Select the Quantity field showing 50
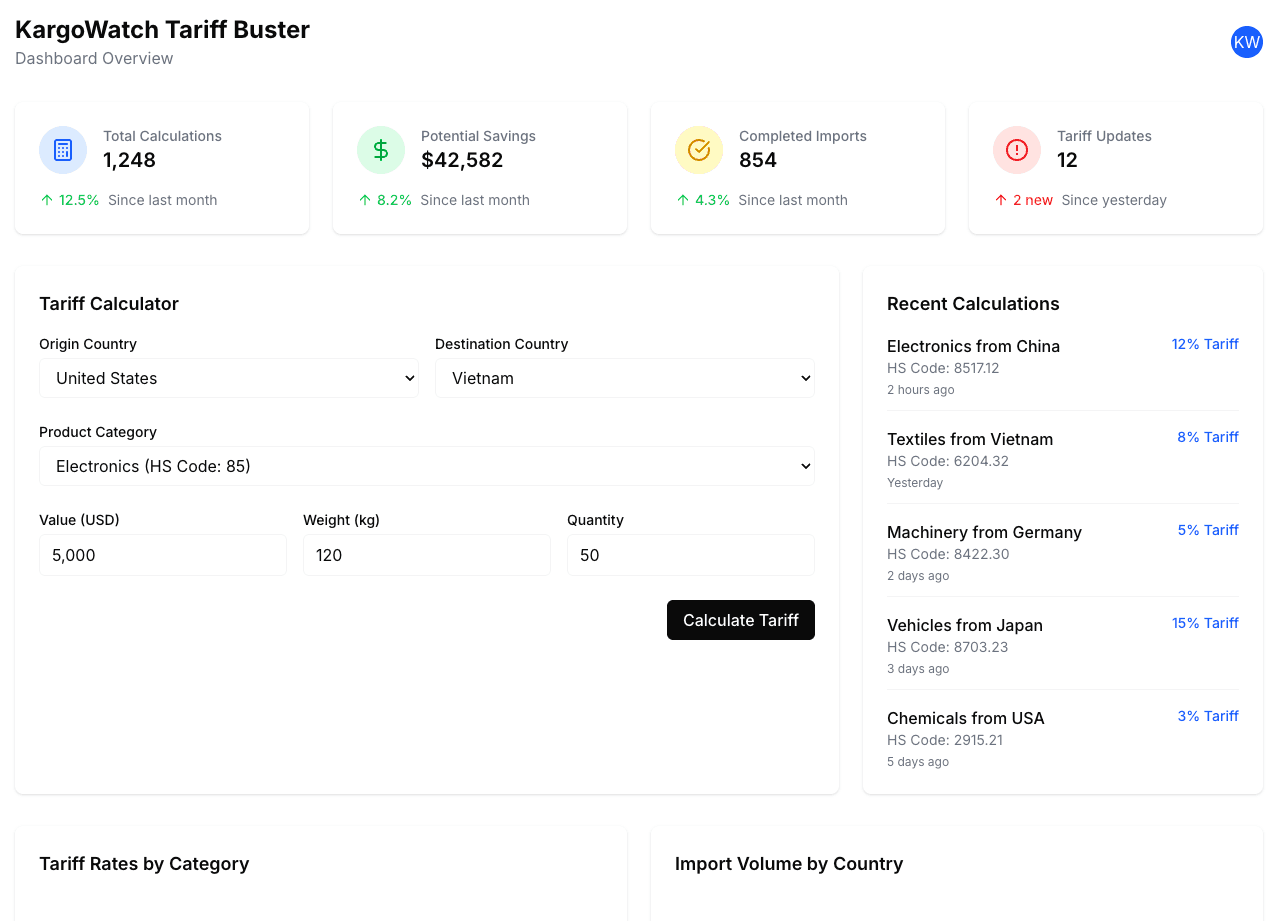This screenshot has height=921, width=1287. coord(690,555)
